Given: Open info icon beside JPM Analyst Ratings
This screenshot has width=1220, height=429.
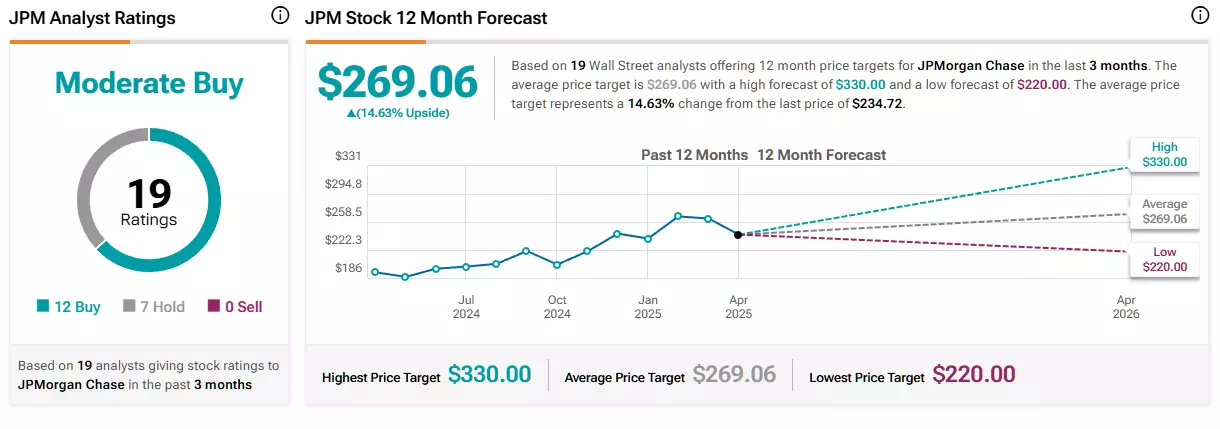Looking at the screenshot, I should (280, 16).
